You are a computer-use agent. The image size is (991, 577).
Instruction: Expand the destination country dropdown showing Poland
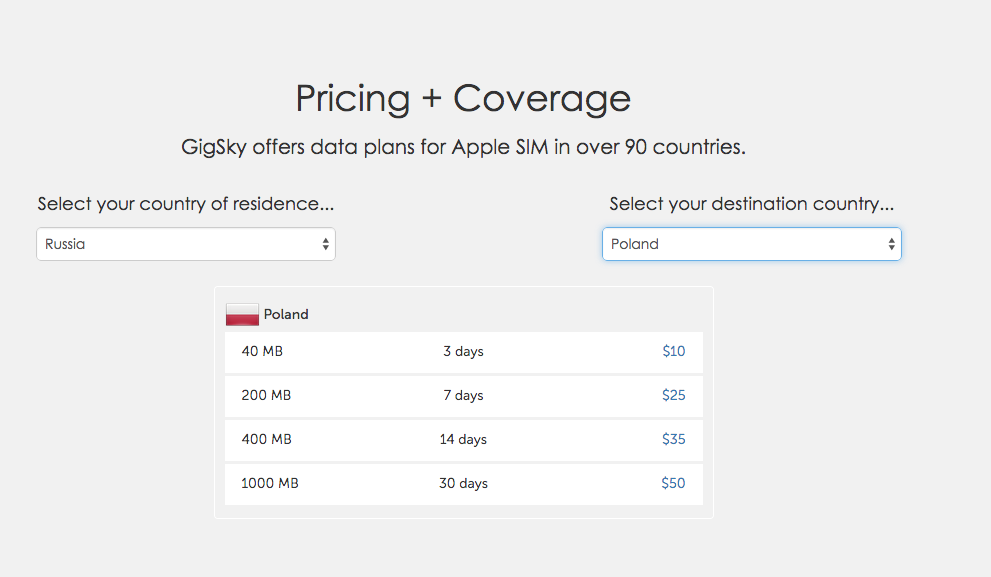[x=751, y=244]
